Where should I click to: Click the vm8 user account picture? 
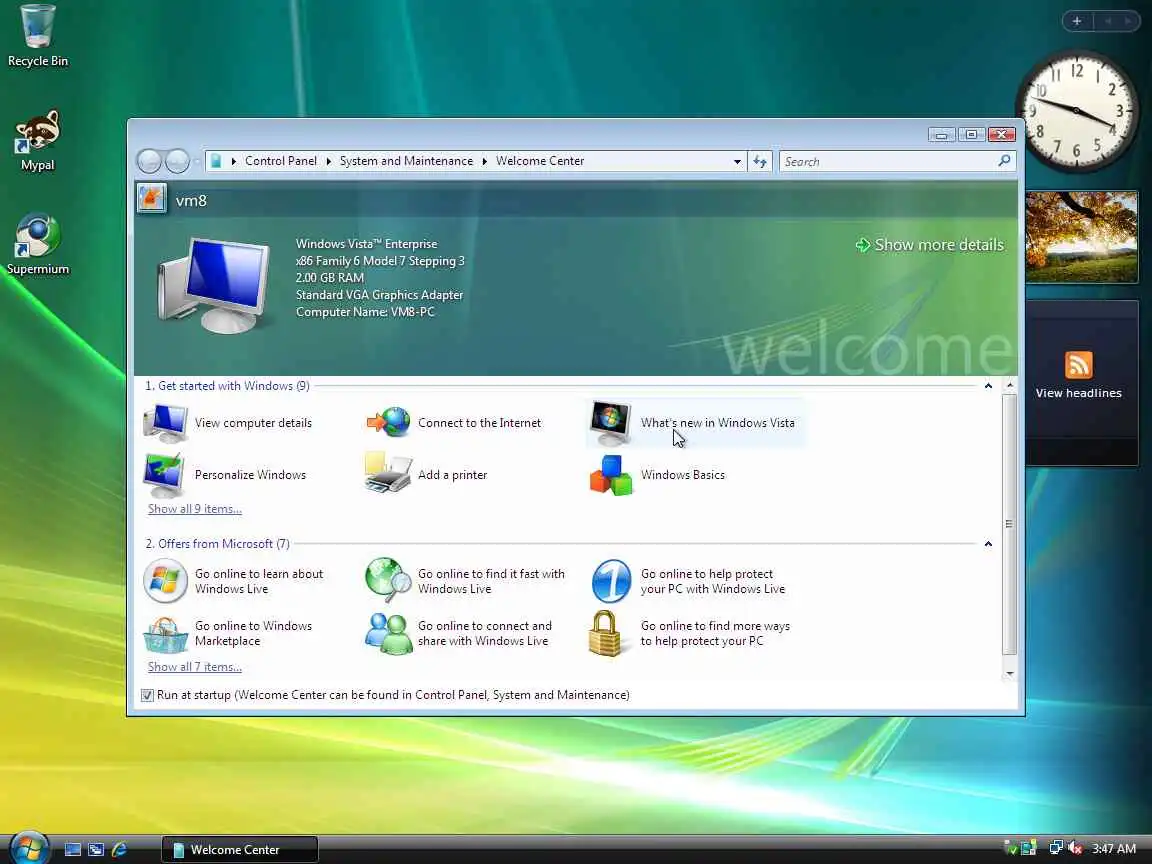click(151, 198)
